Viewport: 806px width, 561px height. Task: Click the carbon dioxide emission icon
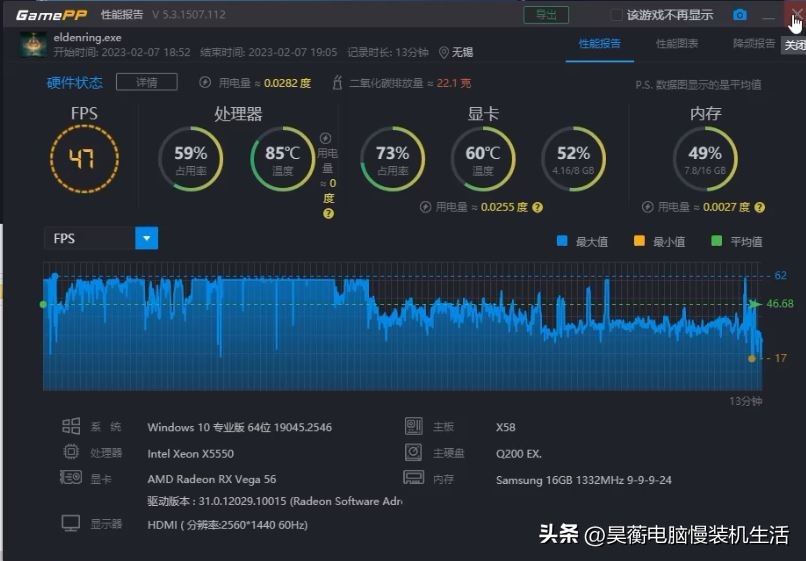pos(337,82)
